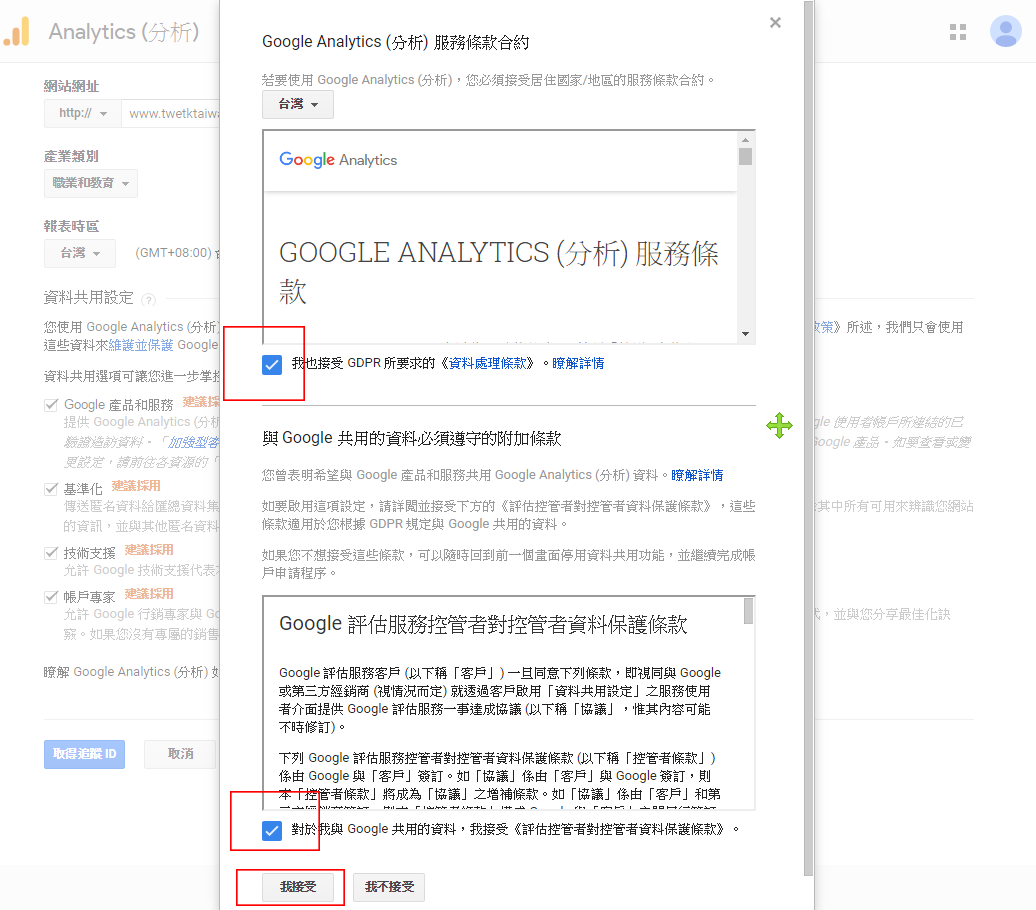
Task: Click the 取得追蹤 ID button
Action: [x=85, y=754]
